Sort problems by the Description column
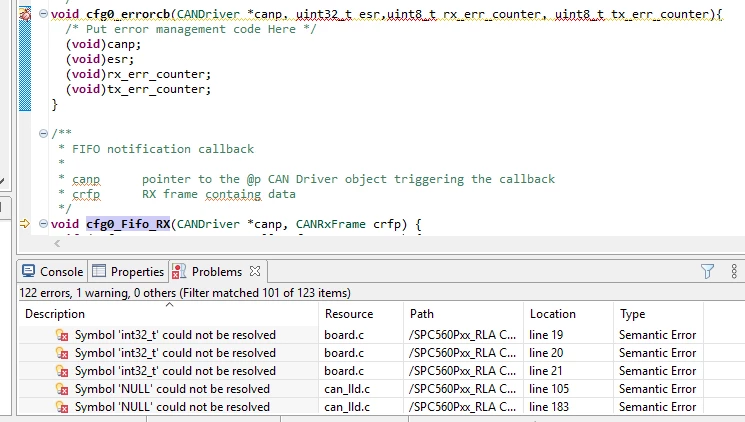 pyautogui.click(x=169, y=314)
